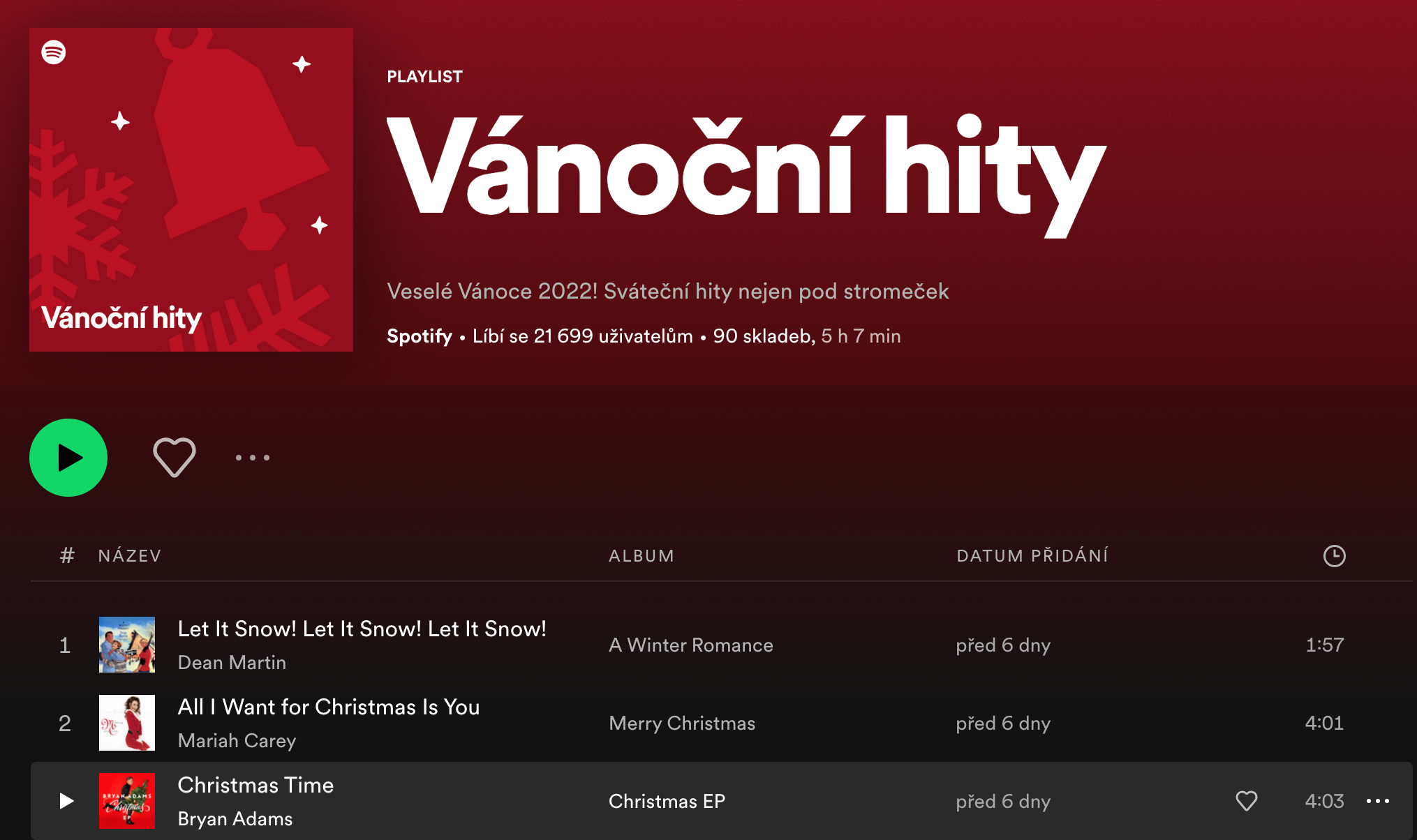This screenshot has height=840, width=1417.
Task: Click Let It Snow album thumbnail
Action: [x=127, y=645]
